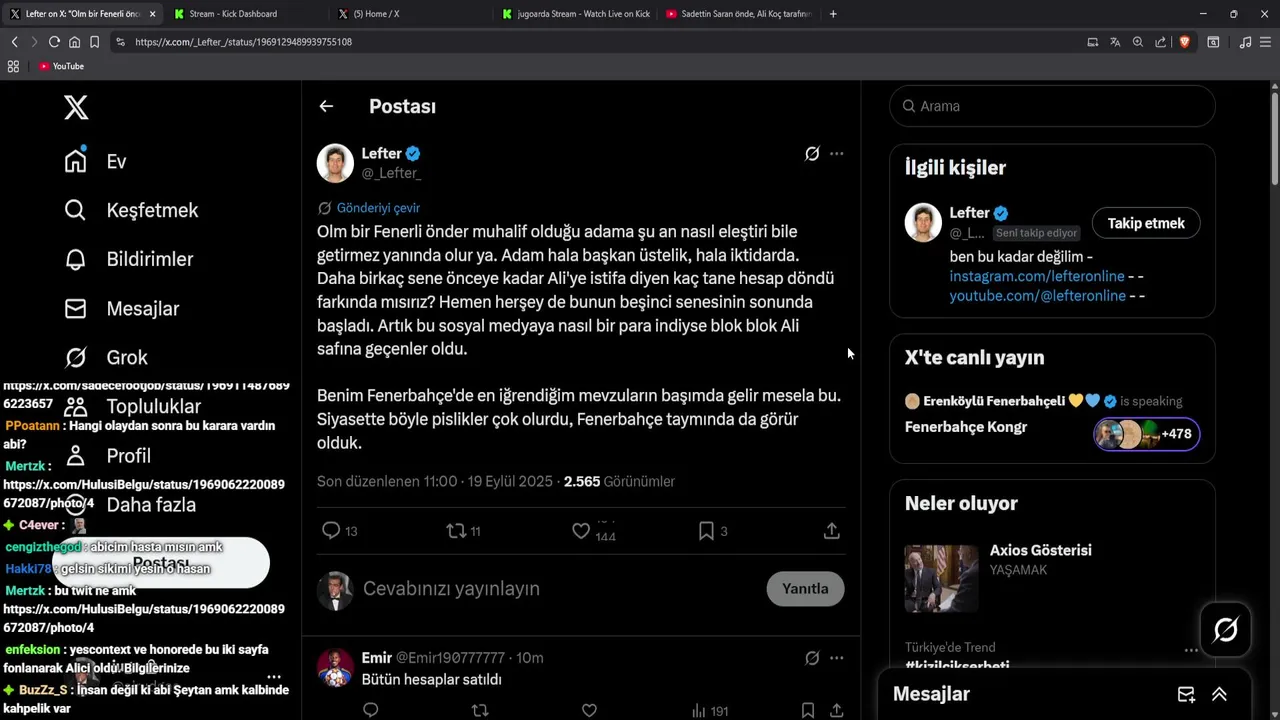Screen dimensions: 1280x720
Task: Reply to Emir's comment
Action: tap(370, 711)
